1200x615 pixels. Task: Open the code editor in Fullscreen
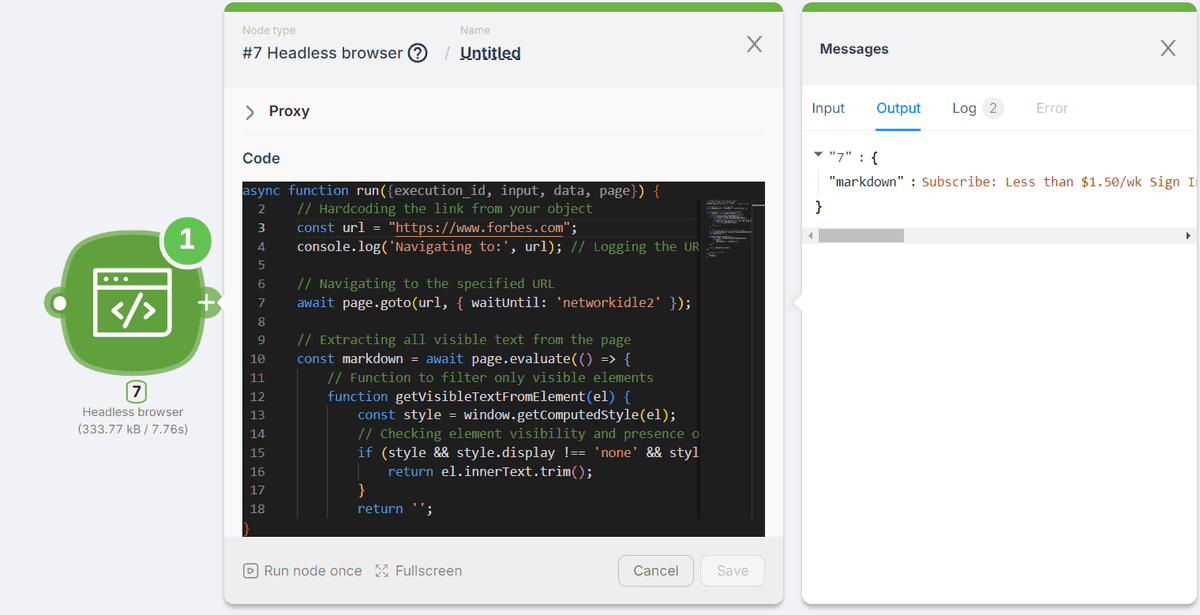pyautogui.click(x=419, y=570)
